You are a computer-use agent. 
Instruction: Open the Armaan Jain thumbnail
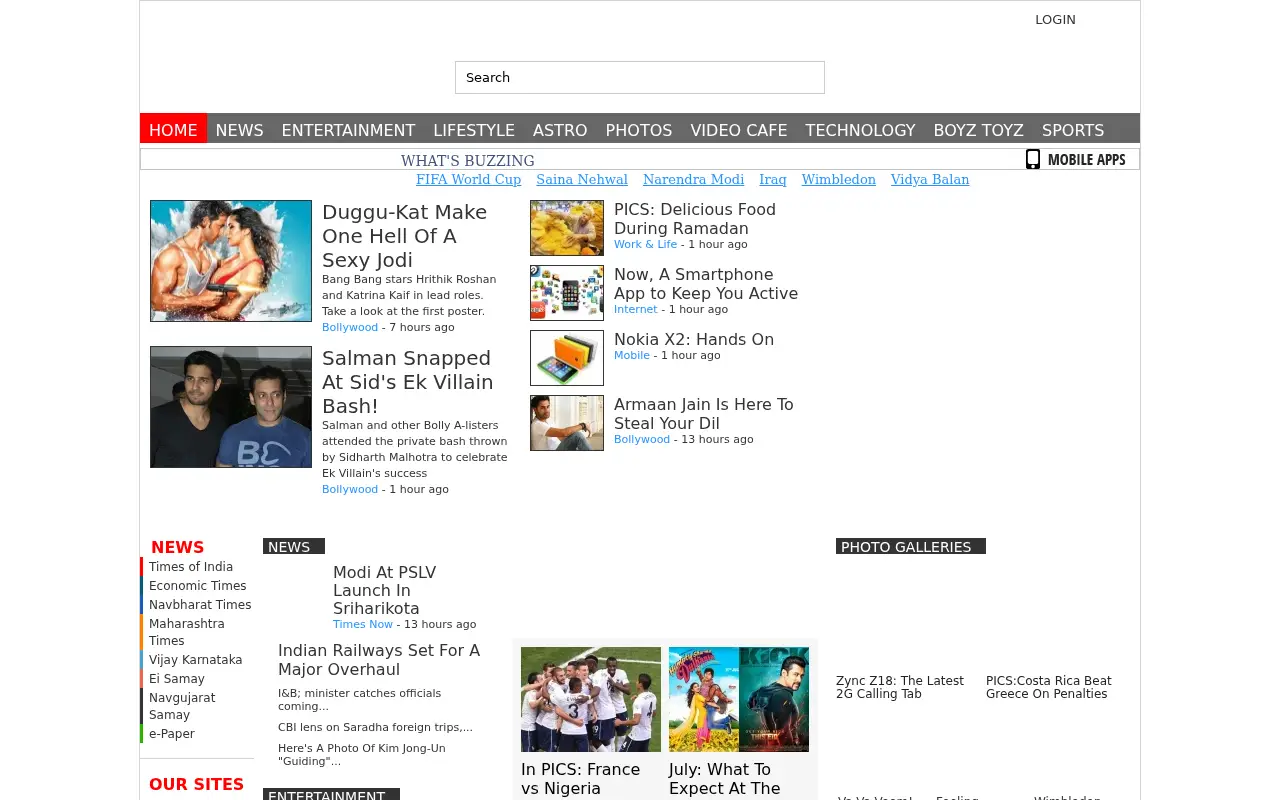(567, 423)
